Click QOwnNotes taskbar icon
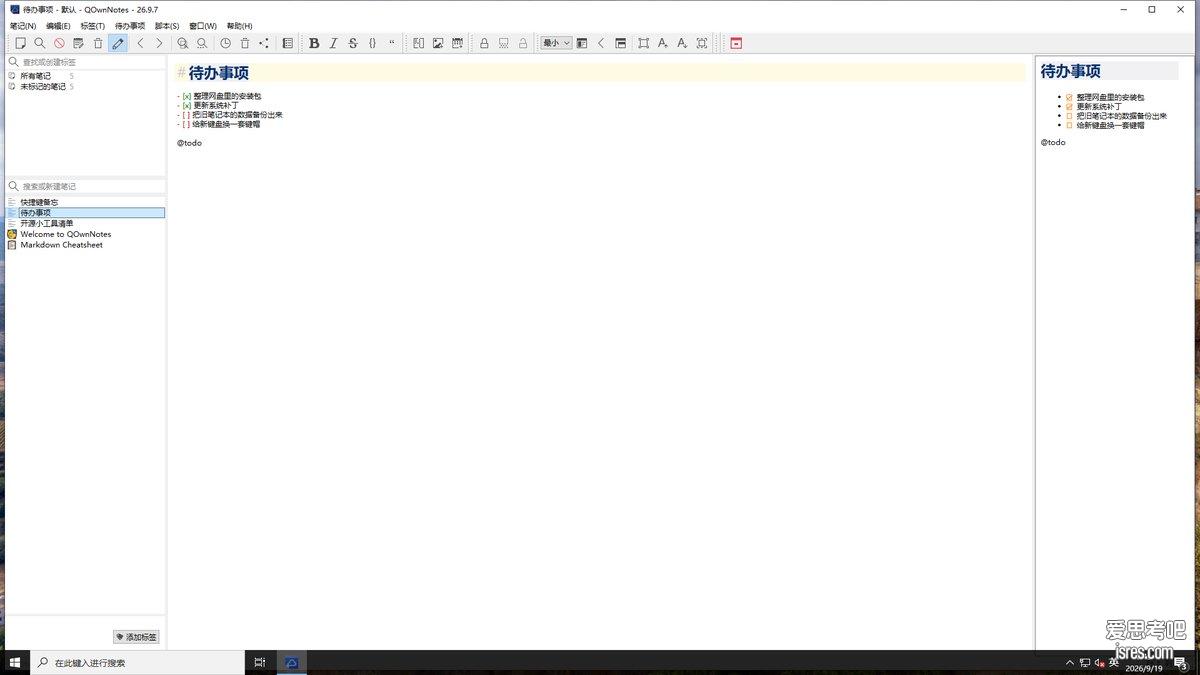This screenshot has width=1200, height=675. [x=292, y=662]
